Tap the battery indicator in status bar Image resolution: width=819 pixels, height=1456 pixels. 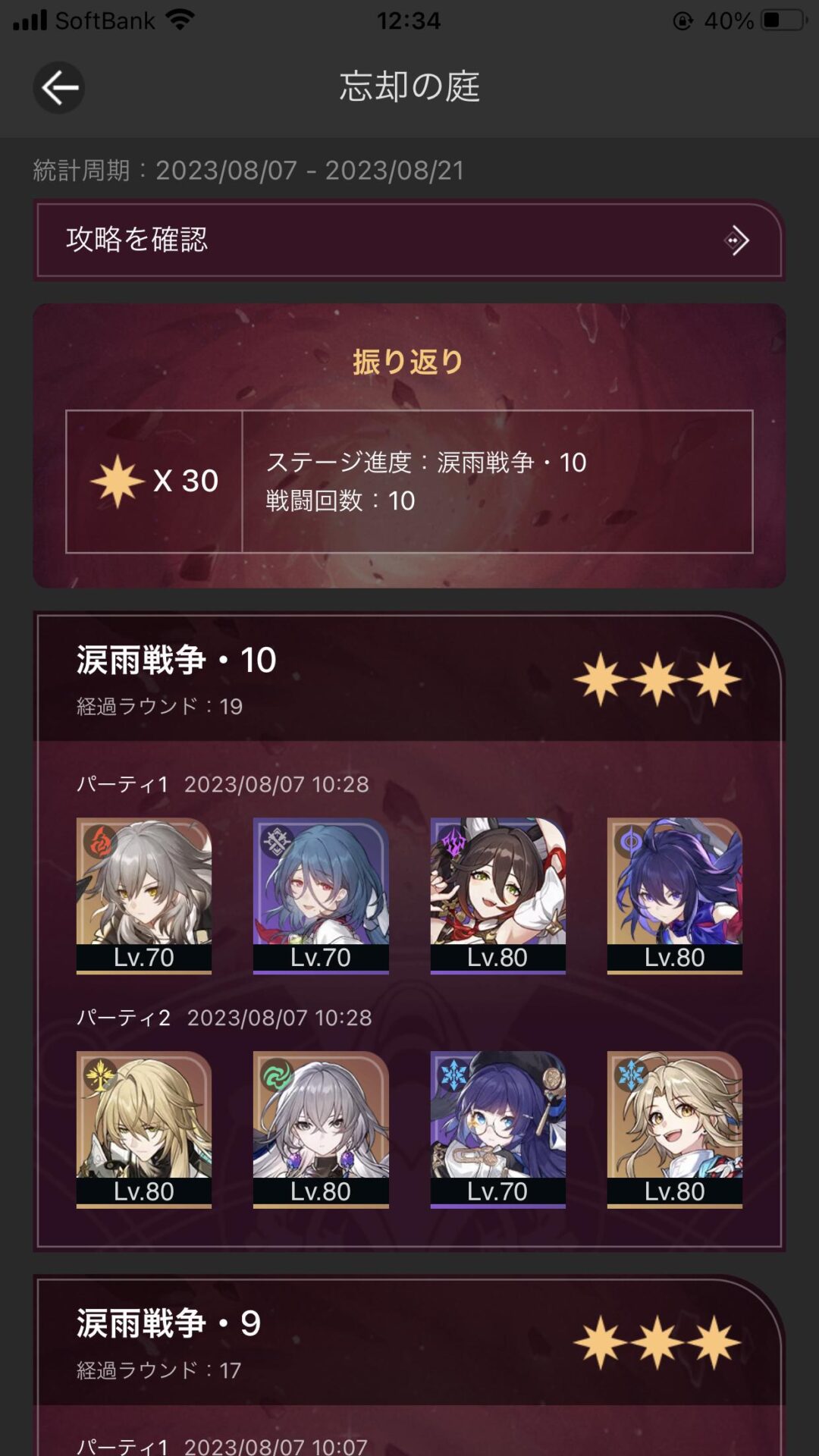click(784, 20)
